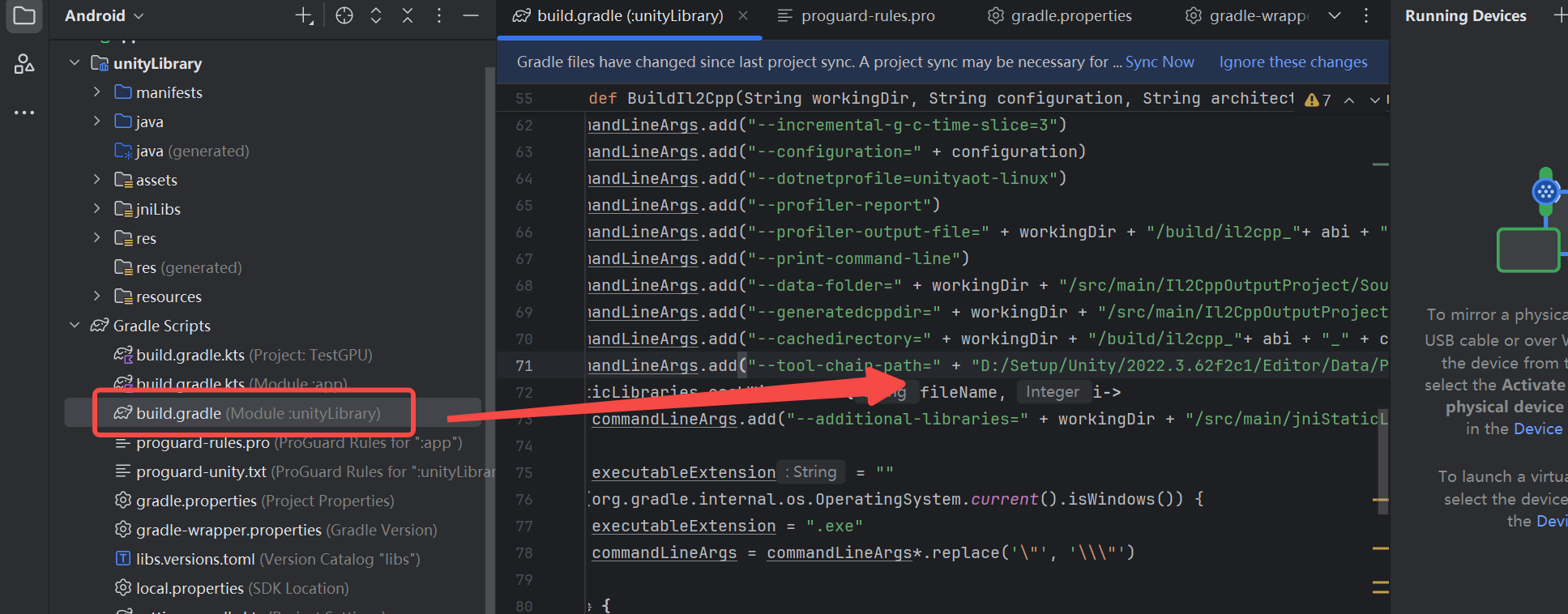Open the Project tool window folder icon
The width and height of the screenshot is (1568, 614).
pos(24,15)
